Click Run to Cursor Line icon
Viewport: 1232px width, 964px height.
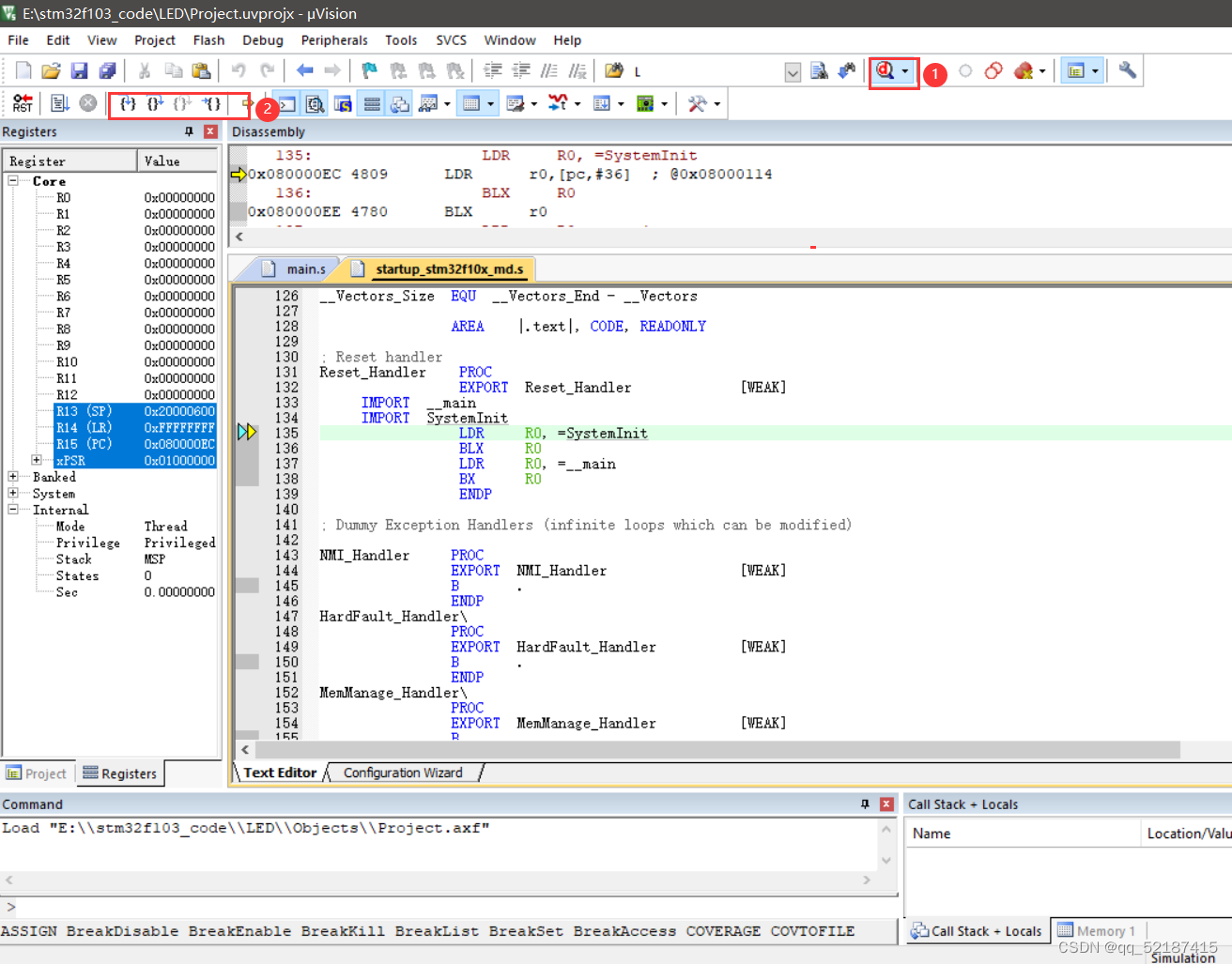pyautogui.click(x=211, y=103)
